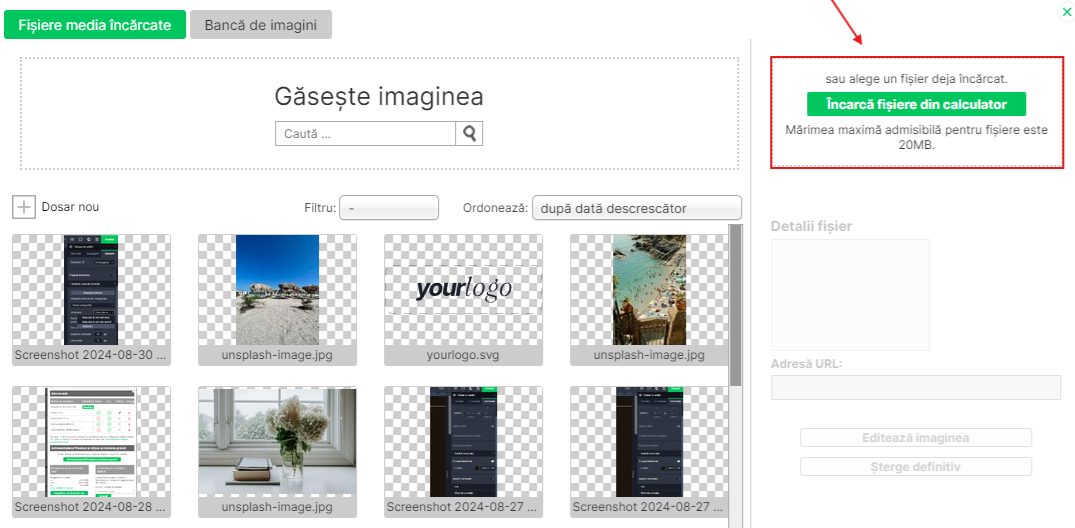The height and width of the screenshot is (528, 1075).
Task: Pick the flowers by window image thumbnail
Action: (277, 443)
